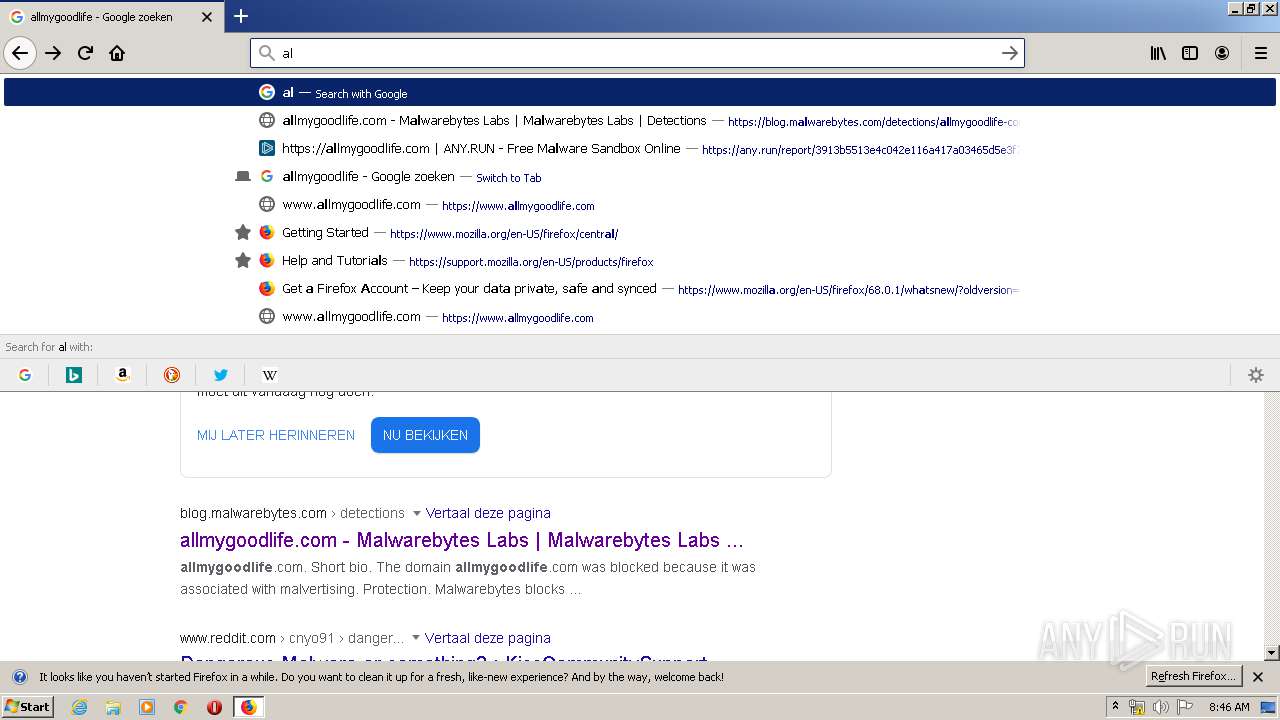The width and height of the screenshot is (1280, 720).
Task: Show hidden system tray icons
Action: pos(1115,707)
